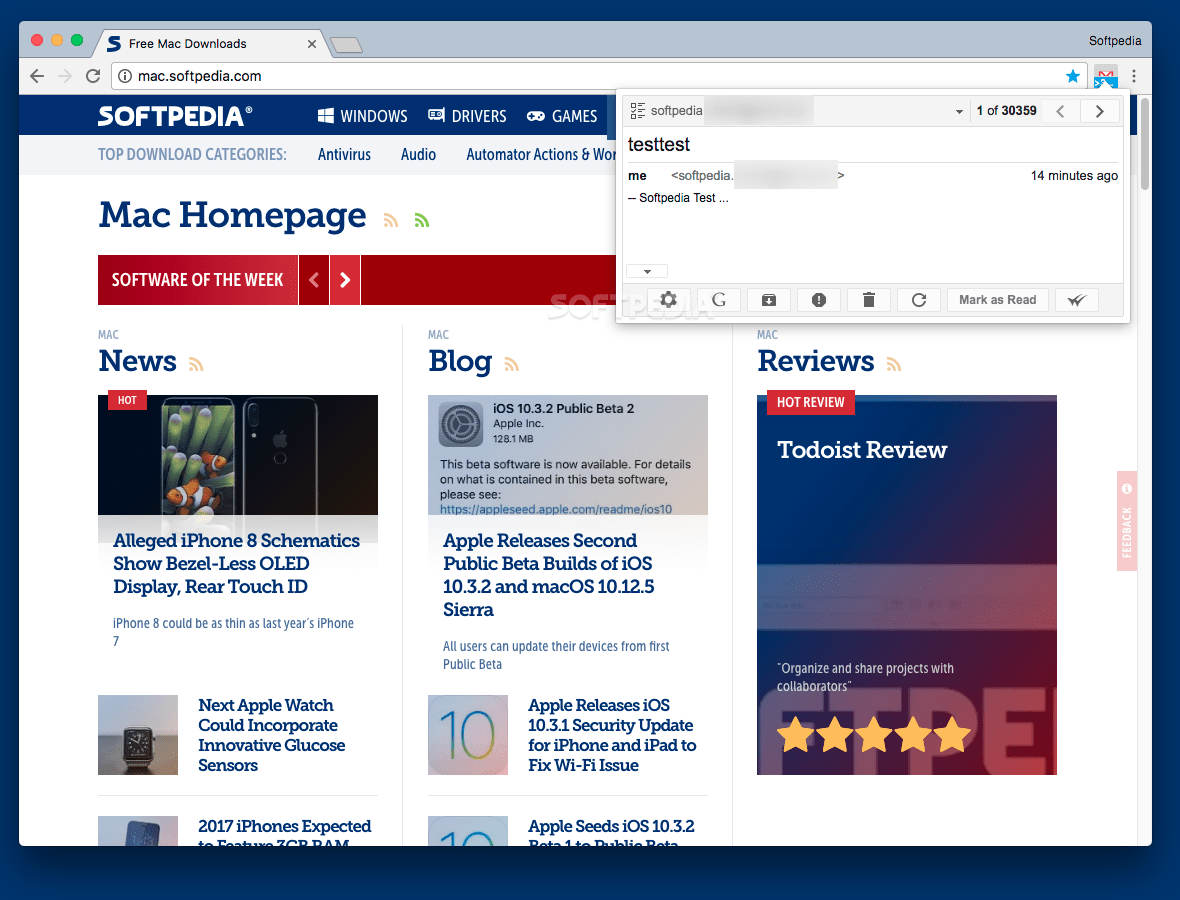Click the testtest email subject

coord(658,144)
